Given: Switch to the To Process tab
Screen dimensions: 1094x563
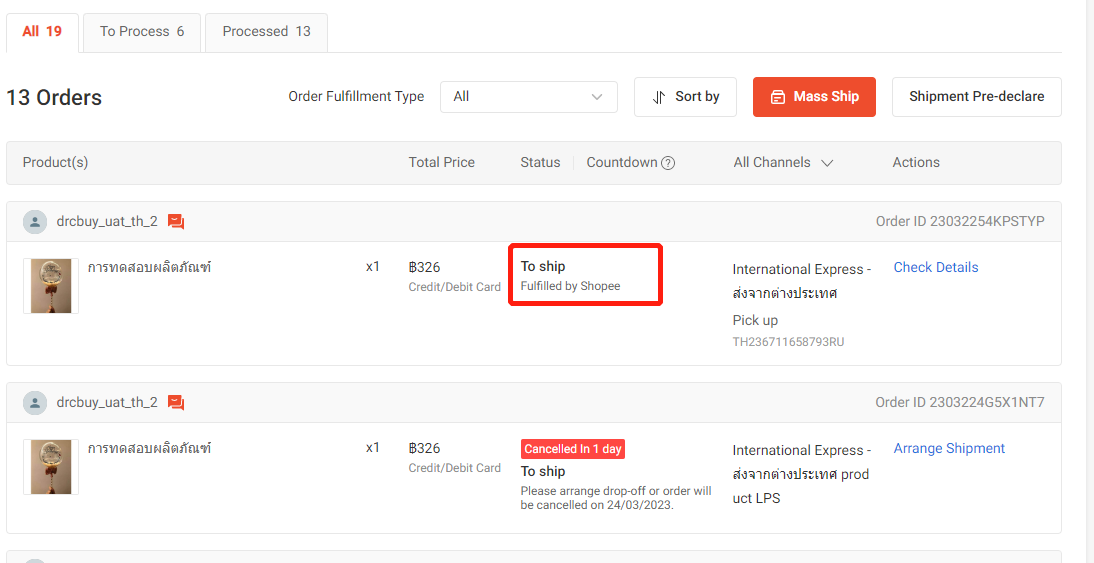Looking at the screenshot, I should 142,32.
